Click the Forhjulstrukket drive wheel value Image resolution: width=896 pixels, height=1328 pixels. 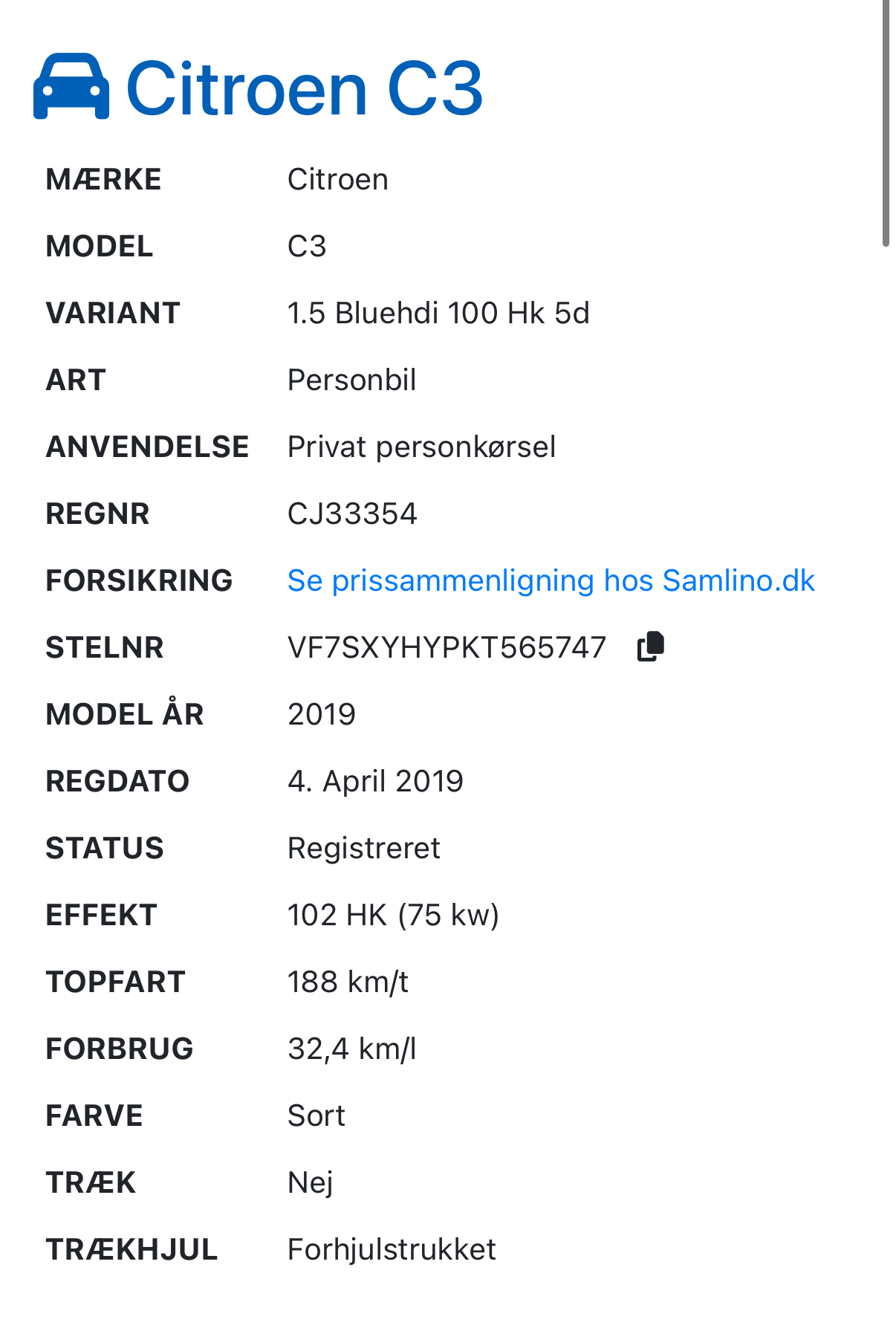click(392, 1250)
